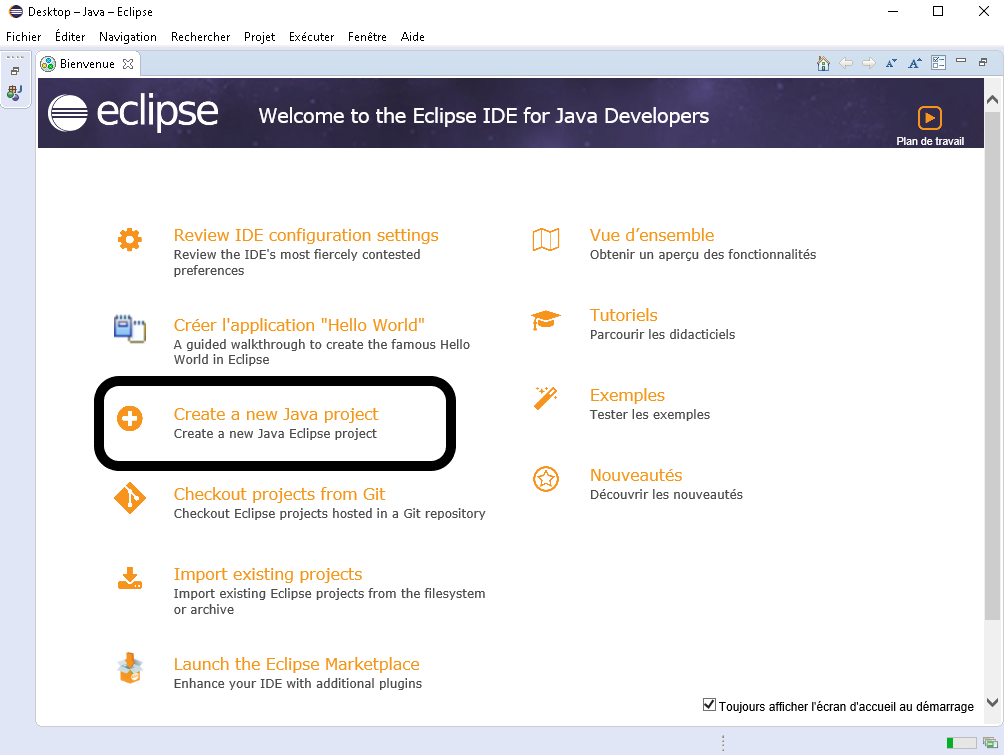
Task: Click the Vue d'ensemble link
Action: pos(652,235)
